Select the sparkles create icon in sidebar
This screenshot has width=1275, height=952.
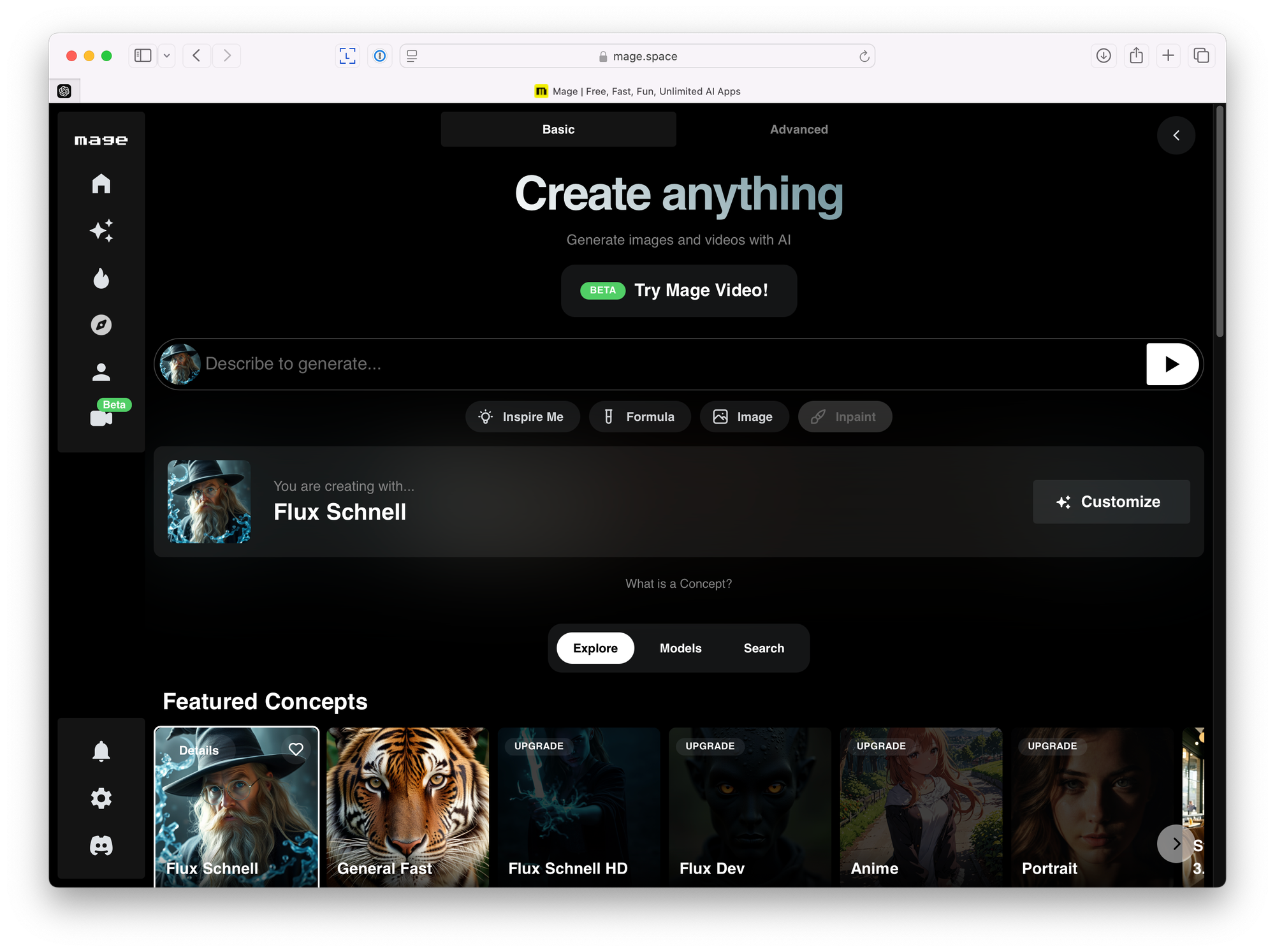tap(101, 231)
